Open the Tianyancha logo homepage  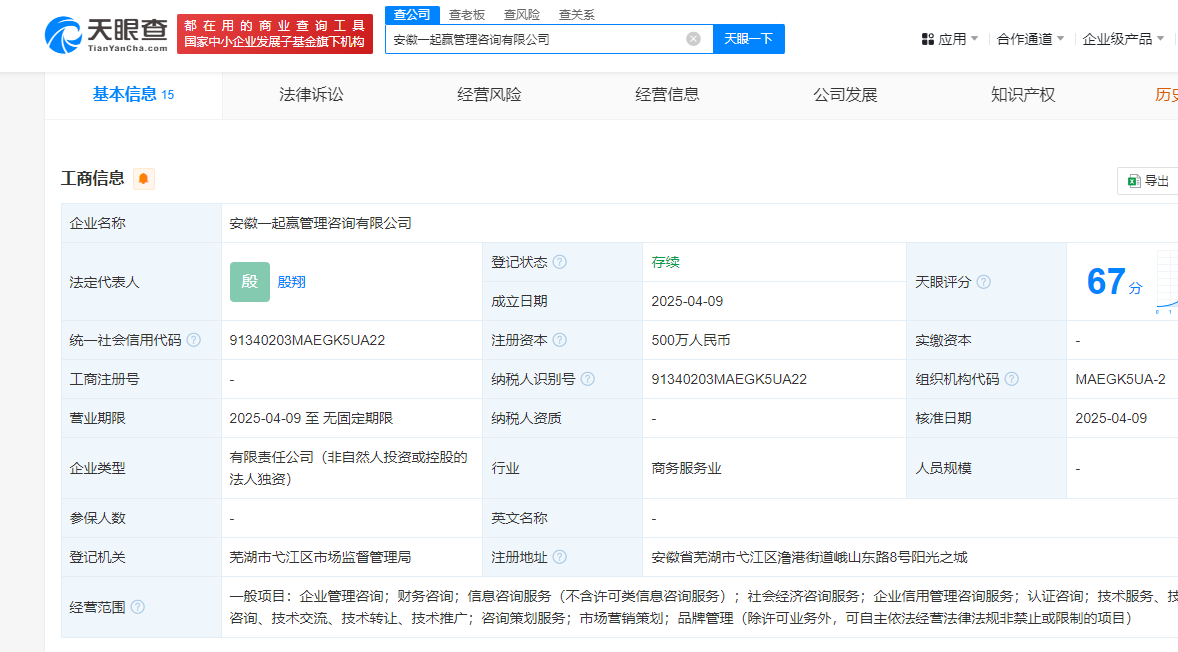(x=106, y=35)
